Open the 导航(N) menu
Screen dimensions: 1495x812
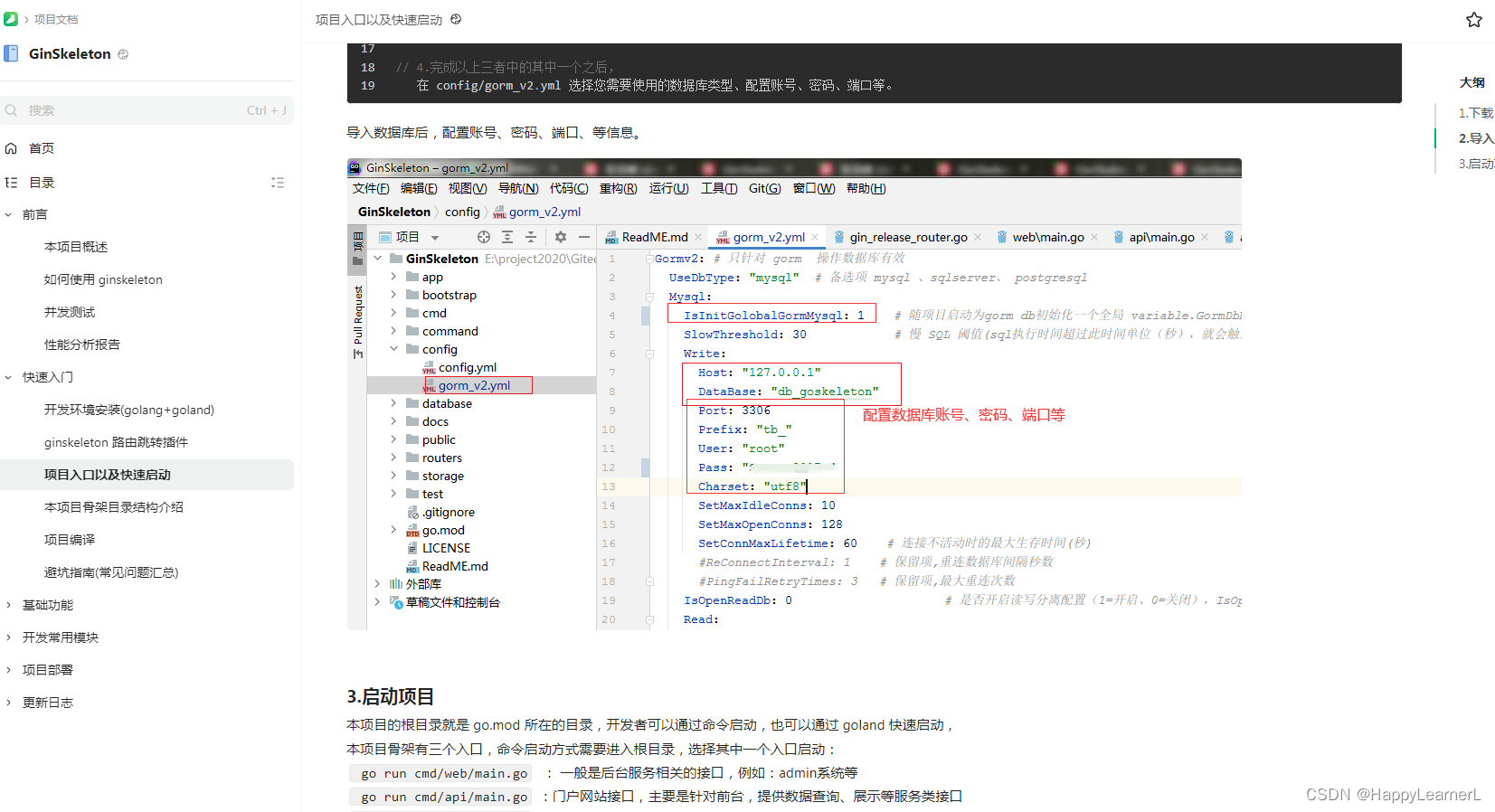point(518,188)
